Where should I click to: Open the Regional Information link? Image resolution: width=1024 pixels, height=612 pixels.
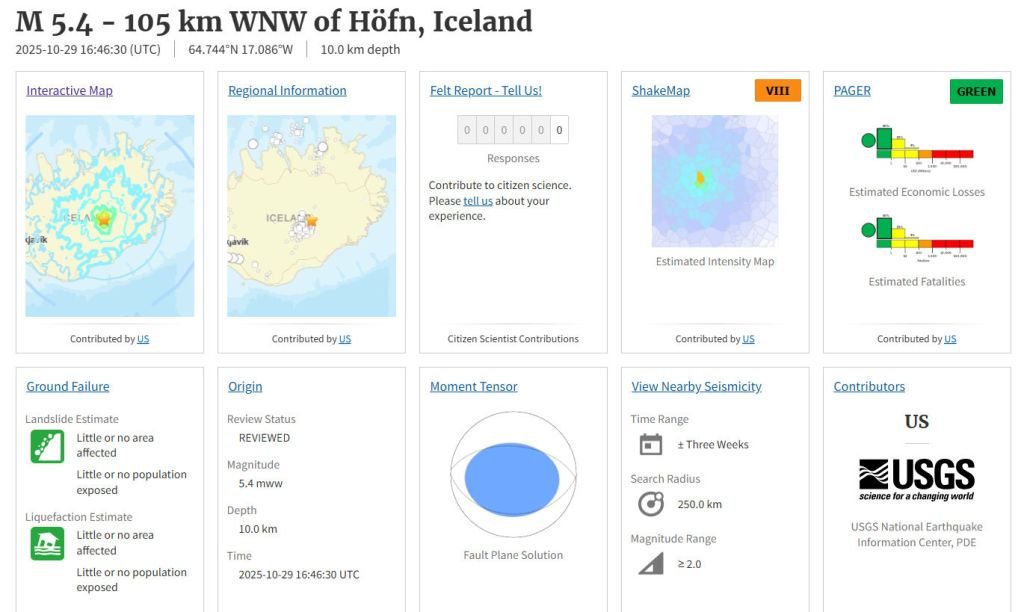[x=287, y=91]
